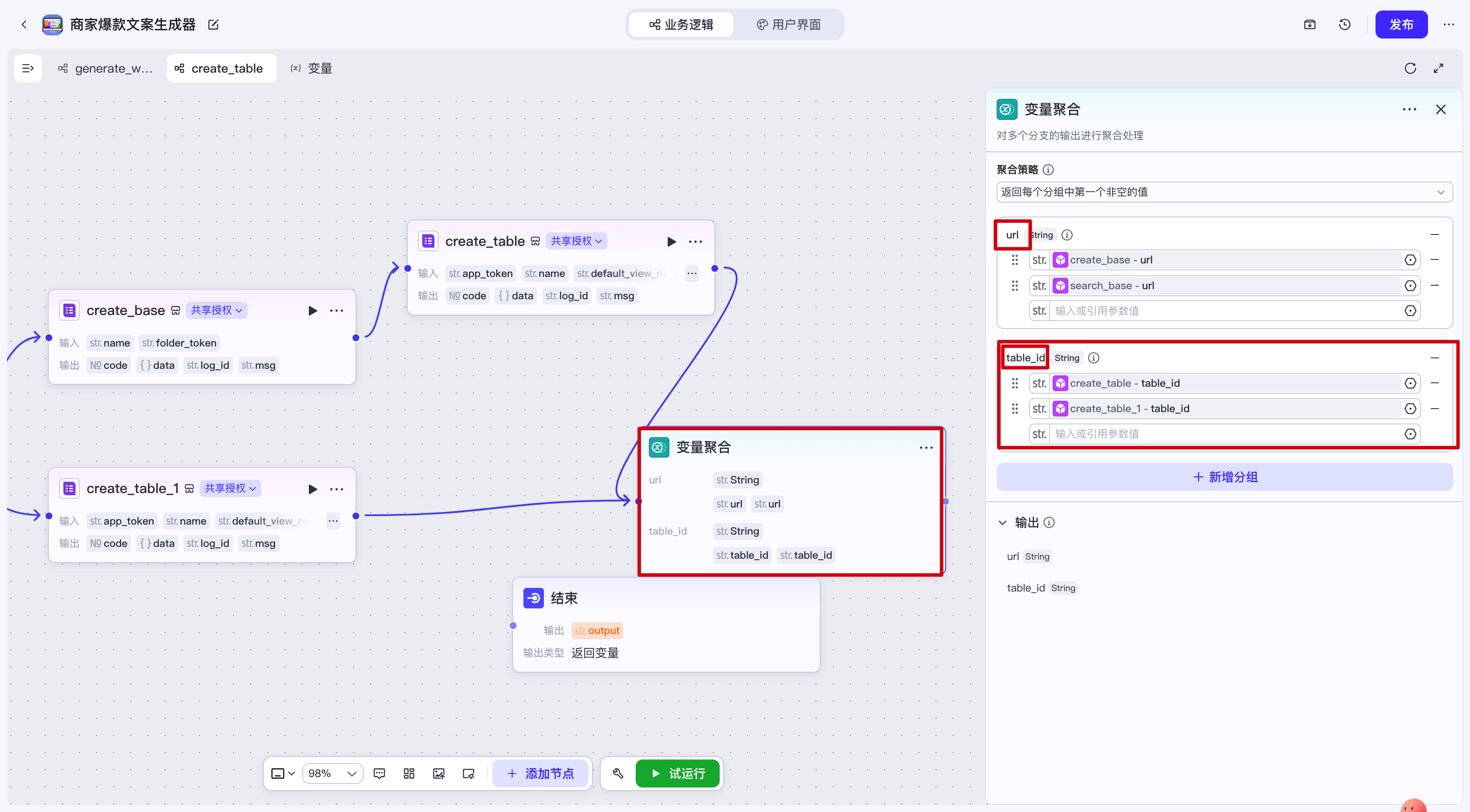The image size is (1470, 812).
Task: Click the auto-layout grid icon in toolbar
Action: coord(409,773)
